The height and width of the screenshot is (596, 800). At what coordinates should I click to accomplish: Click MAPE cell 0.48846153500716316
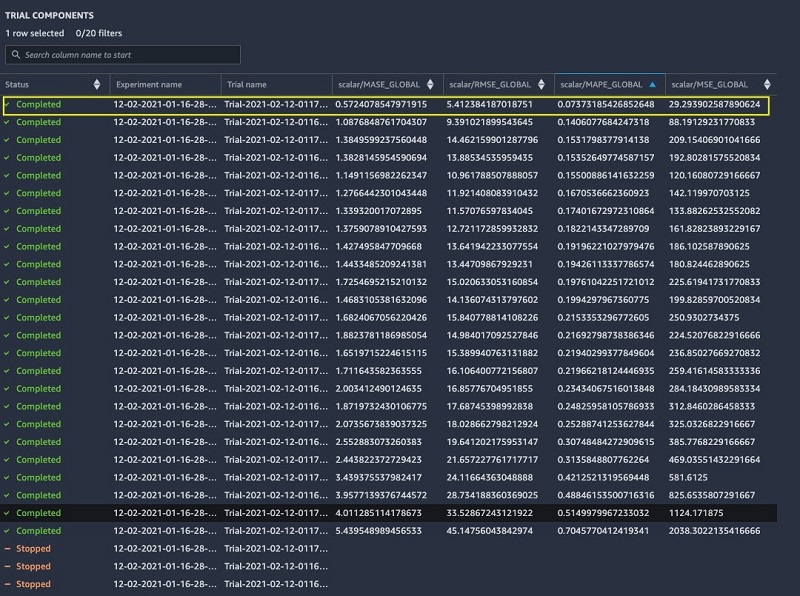[x=606, y=495]
